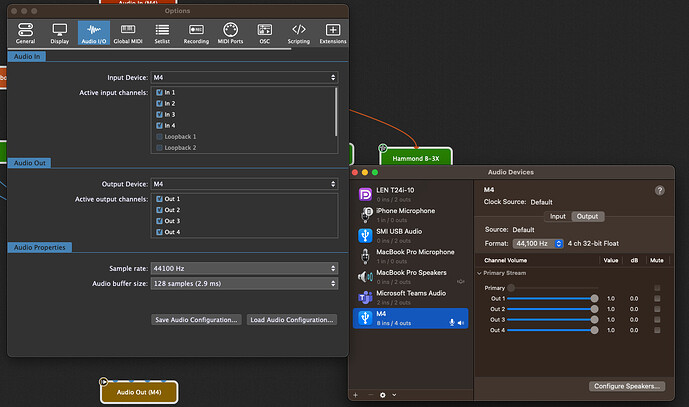Screen dimensions: 689x407
Task: Toggle the Out 4 output channel checkbox
Action: click(160, 232)
